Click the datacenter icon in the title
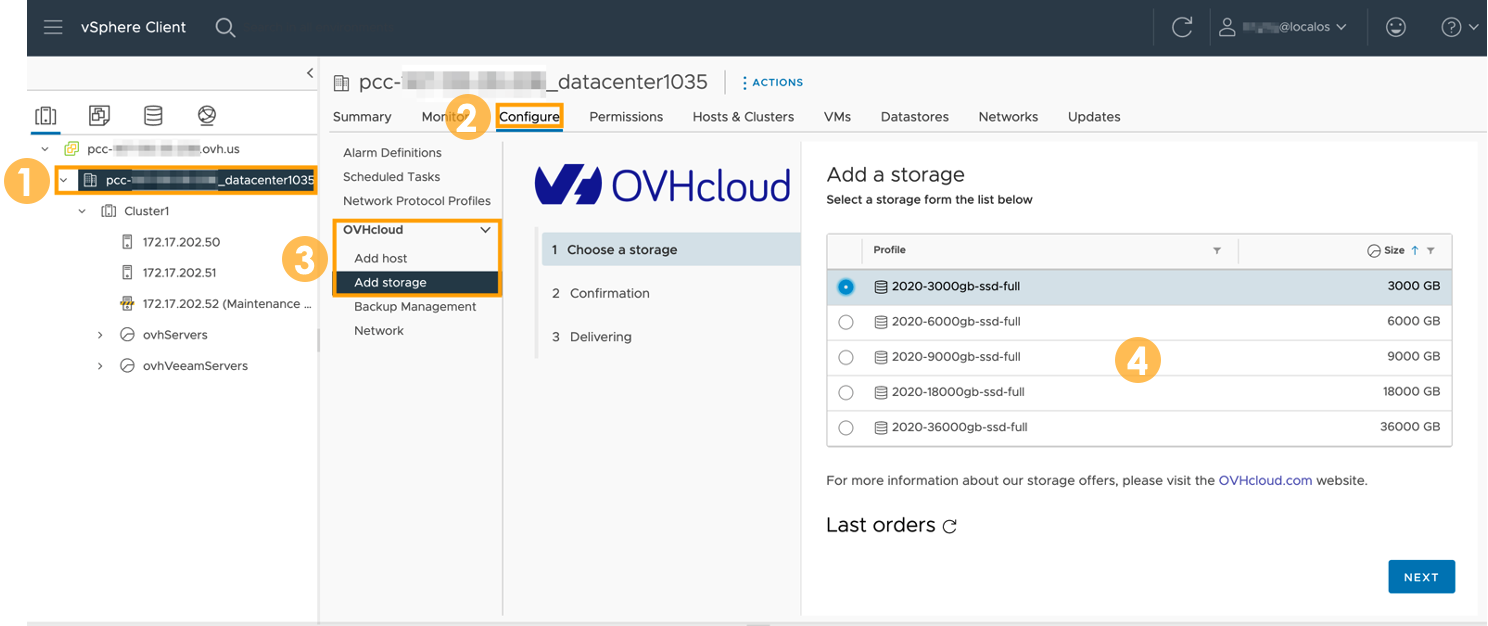The width and height of the screenshot is (1488, 626). click(342, 82)
